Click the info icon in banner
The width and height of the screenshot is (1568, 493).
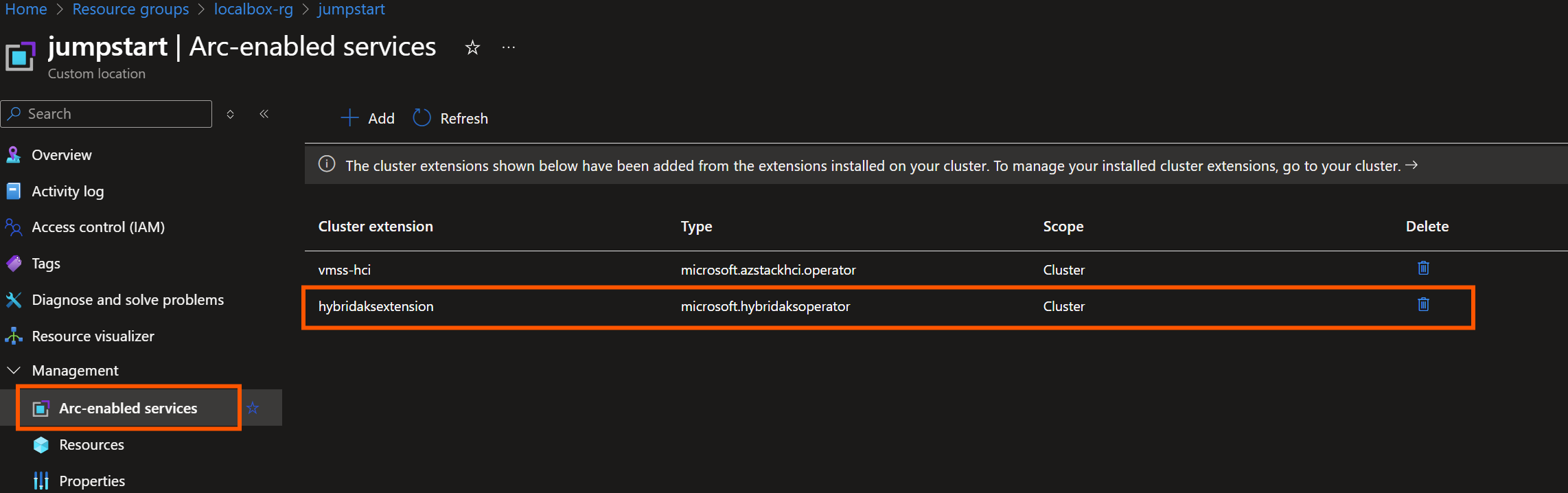pos(327,164)
